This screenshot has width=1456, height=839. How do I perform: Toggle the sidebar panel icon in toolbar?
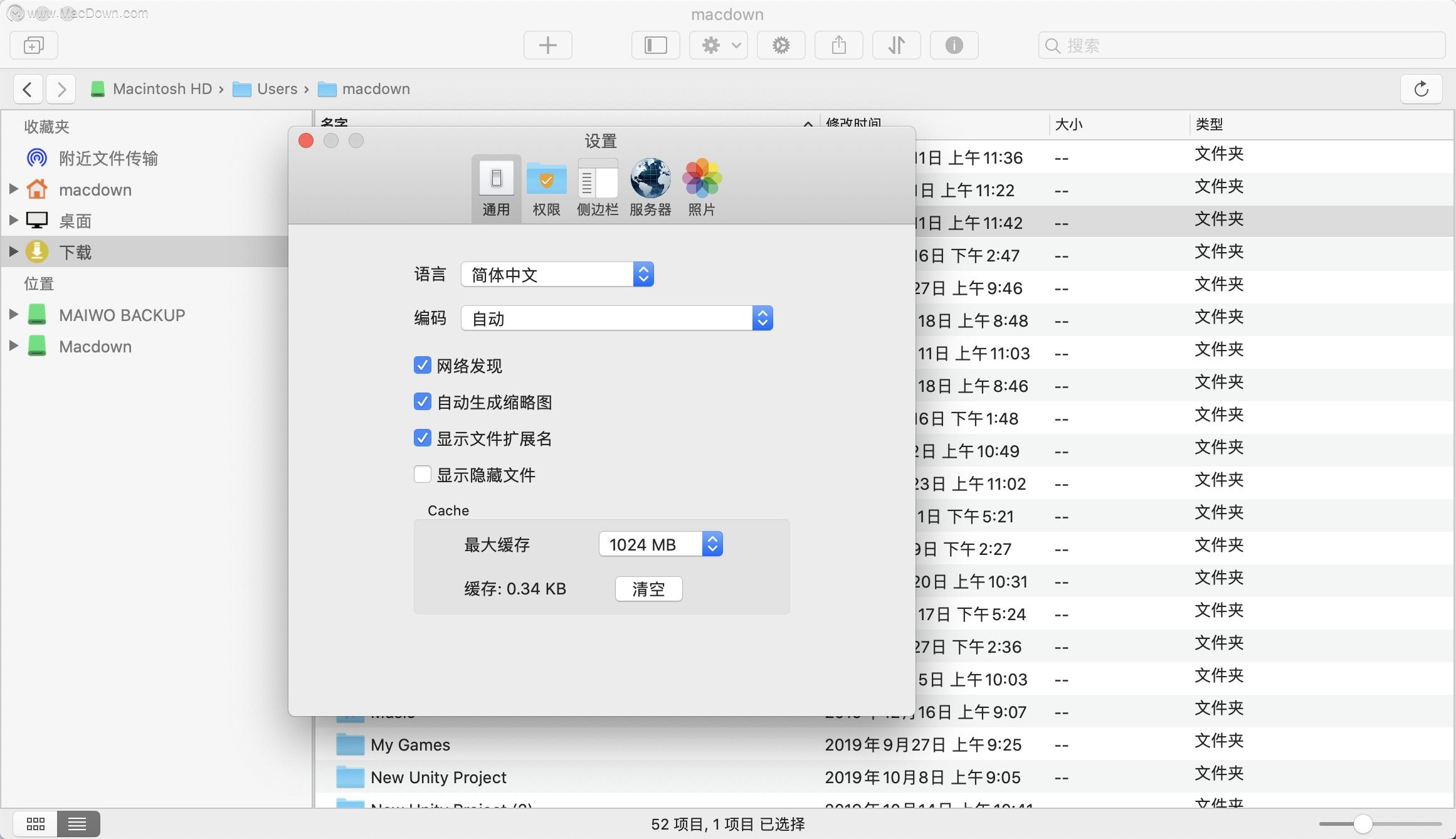coord(655,45)
